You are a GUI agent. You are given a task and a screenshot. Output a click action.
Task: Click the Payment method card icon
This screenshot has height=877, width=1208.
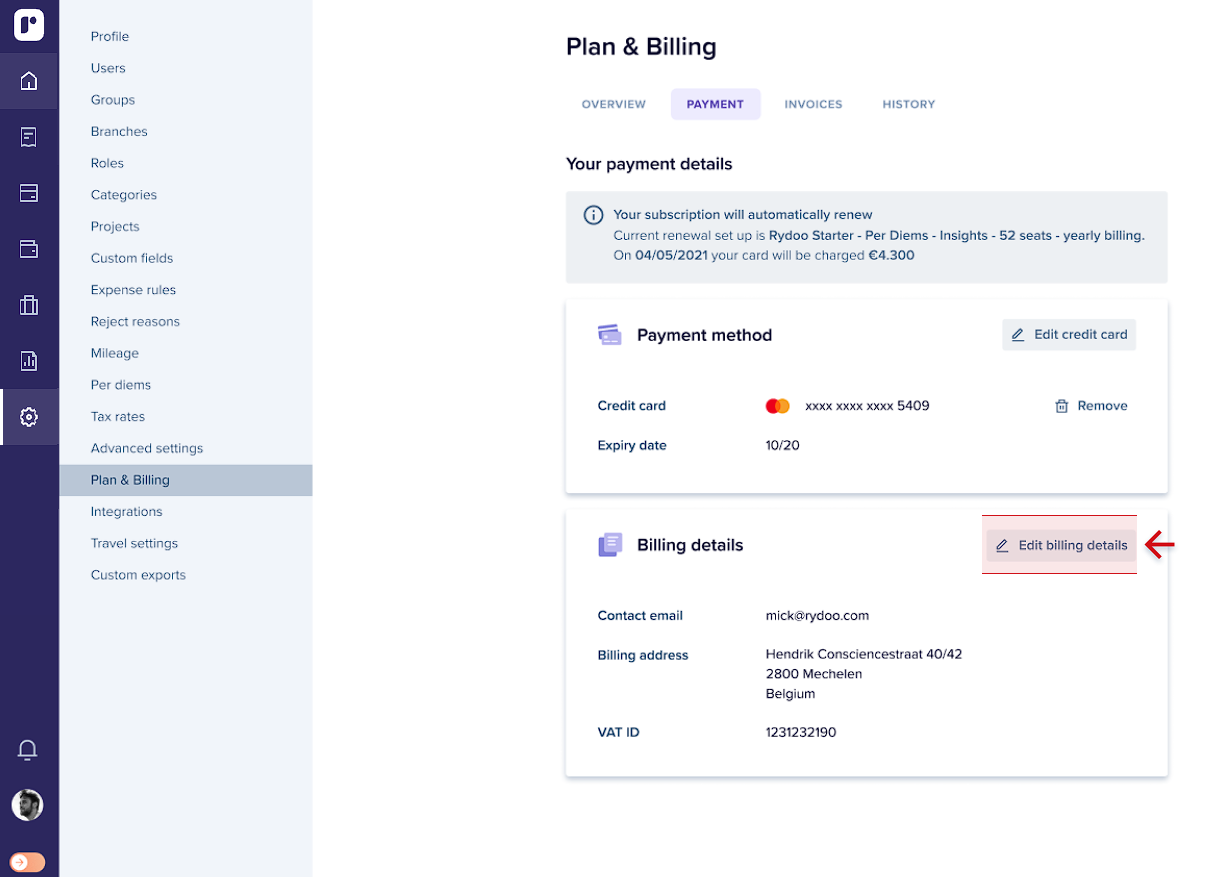610,335
